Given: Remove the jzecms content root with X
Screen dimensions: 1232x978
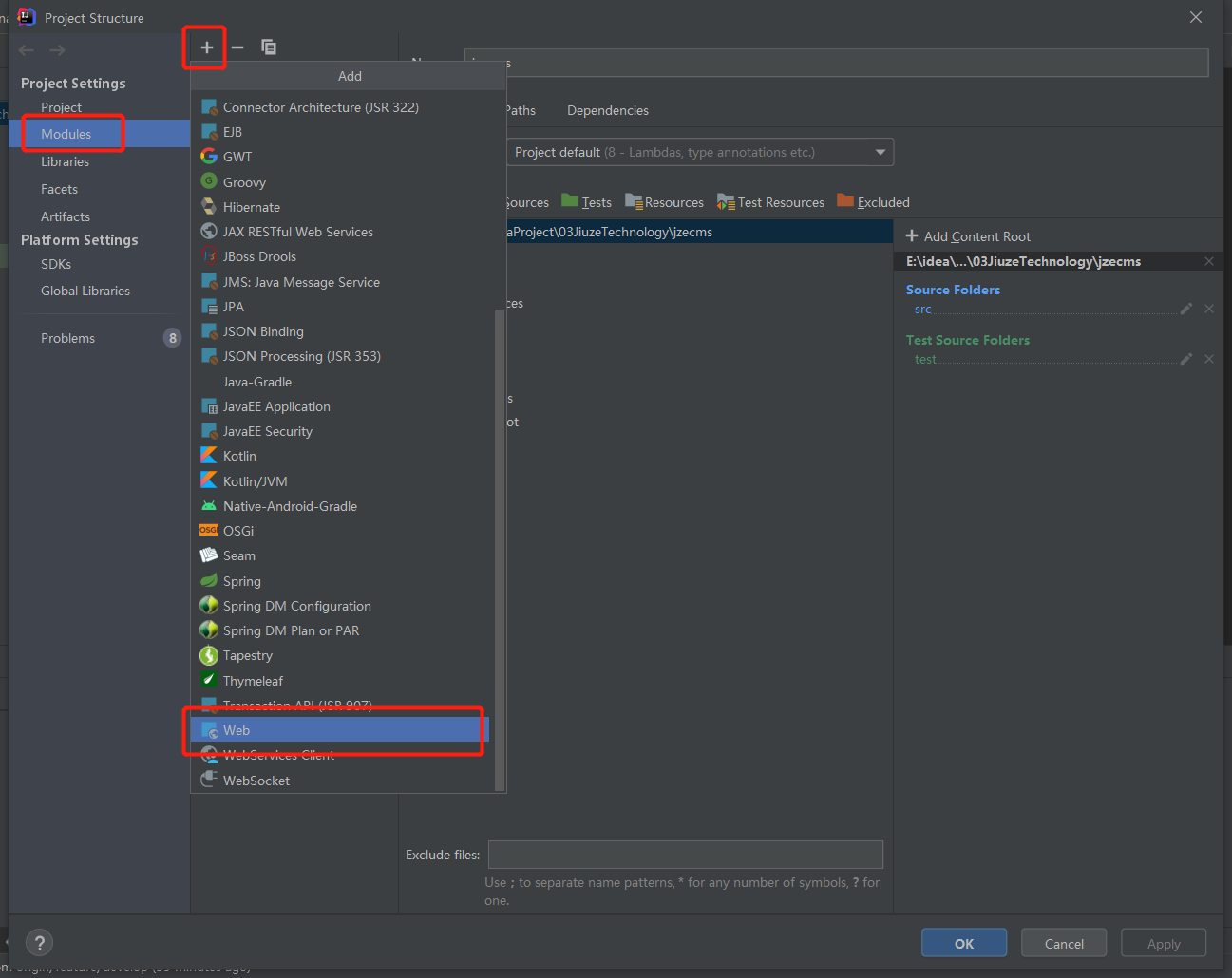Looking at the screenshot, I should pyautogui.click(x=1209, y=261).
